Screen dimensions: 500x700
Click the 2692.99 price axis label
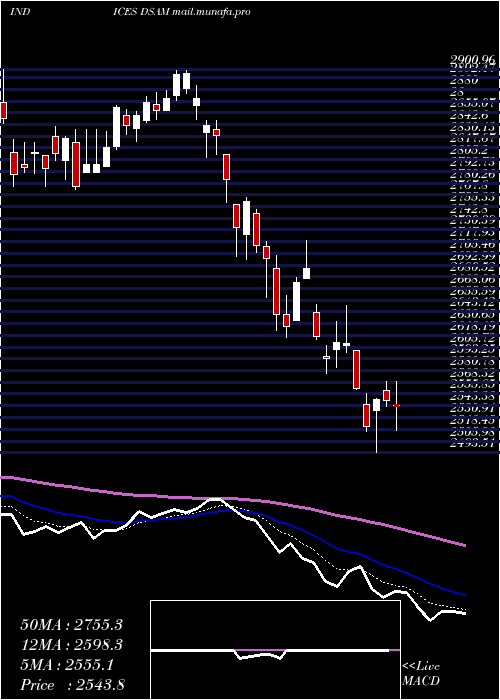pos(474,256)
